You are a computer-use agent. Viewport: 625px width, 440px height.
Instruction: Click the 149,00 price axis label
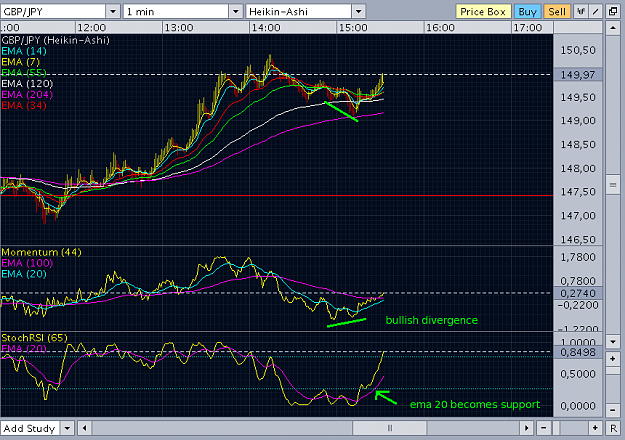click(x=578, y=121)
